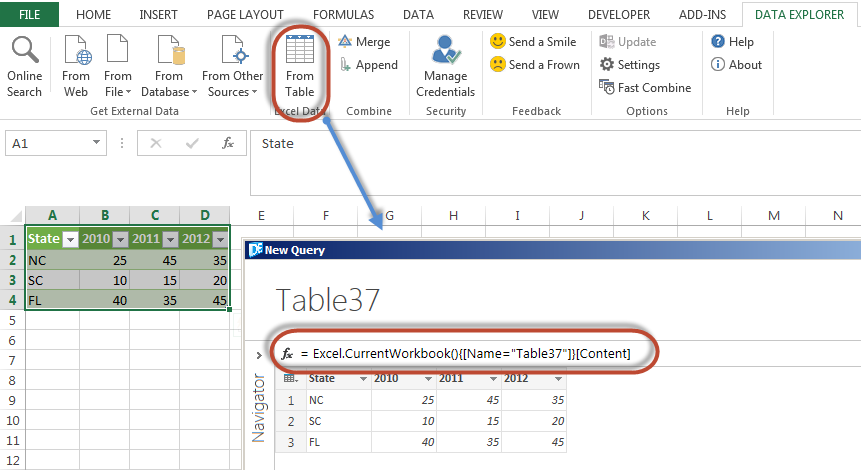Click the New Query formula bar text
861x470 pixels.
(472, 354)
